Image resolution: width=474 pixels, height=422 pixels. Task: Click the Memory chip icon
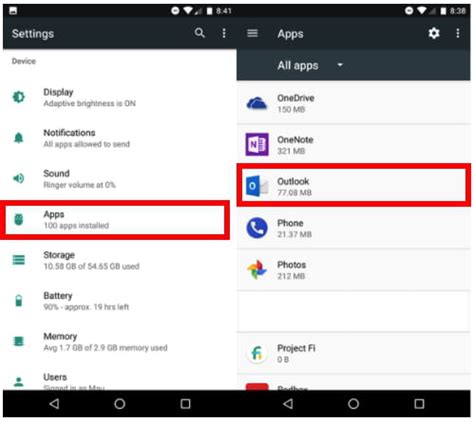coord(19,341)
